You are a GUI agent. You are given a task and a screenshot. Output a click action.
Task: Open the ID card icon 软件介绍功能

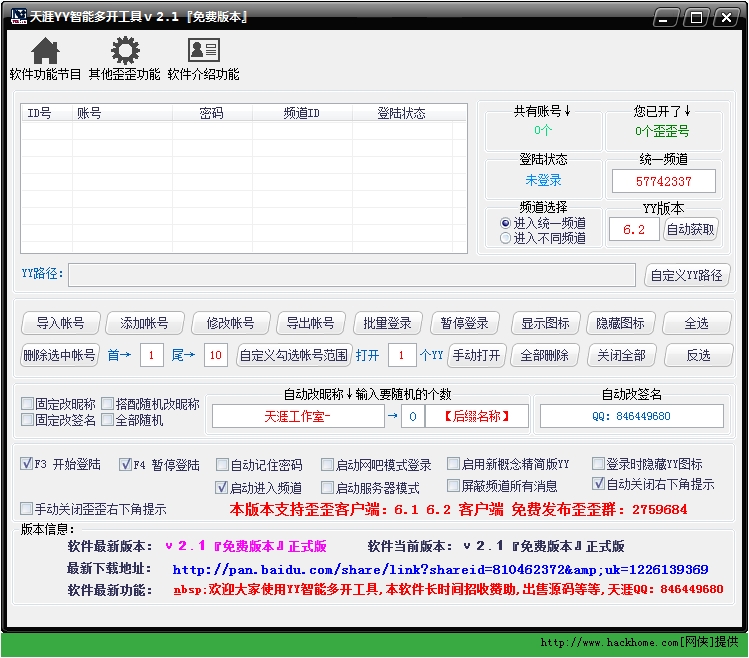(203, 51)
